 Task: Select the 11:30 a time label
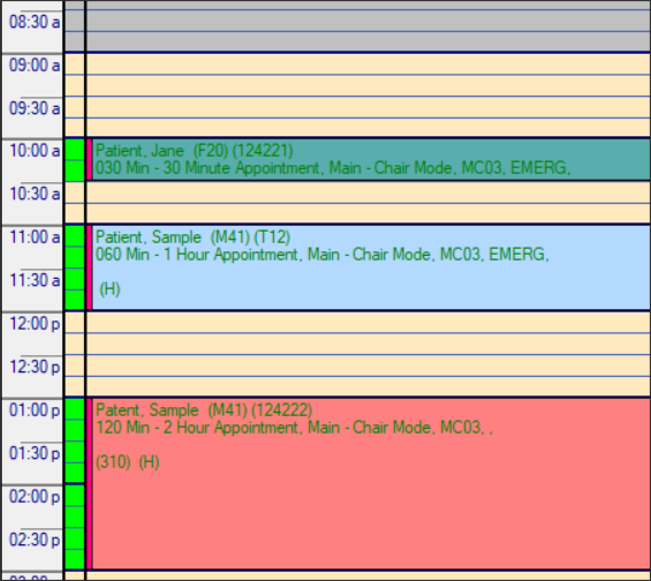pyautogui.click(x=34, y=281)
